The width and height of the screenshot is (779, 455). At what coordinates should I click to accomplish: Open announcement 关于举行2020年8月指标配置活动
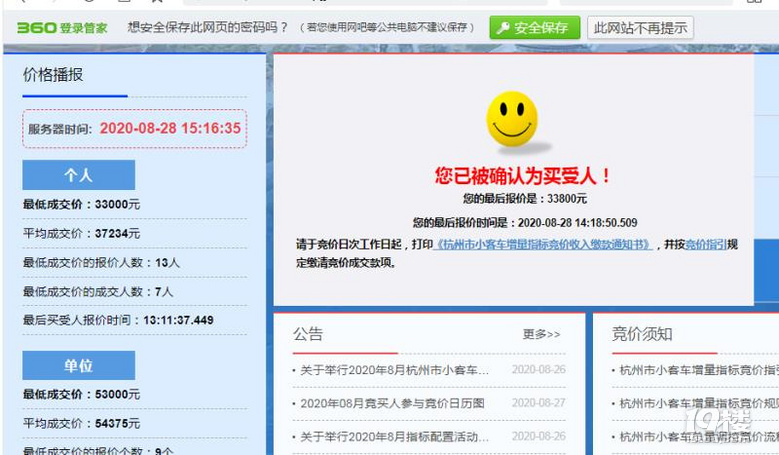coord(394,437)
